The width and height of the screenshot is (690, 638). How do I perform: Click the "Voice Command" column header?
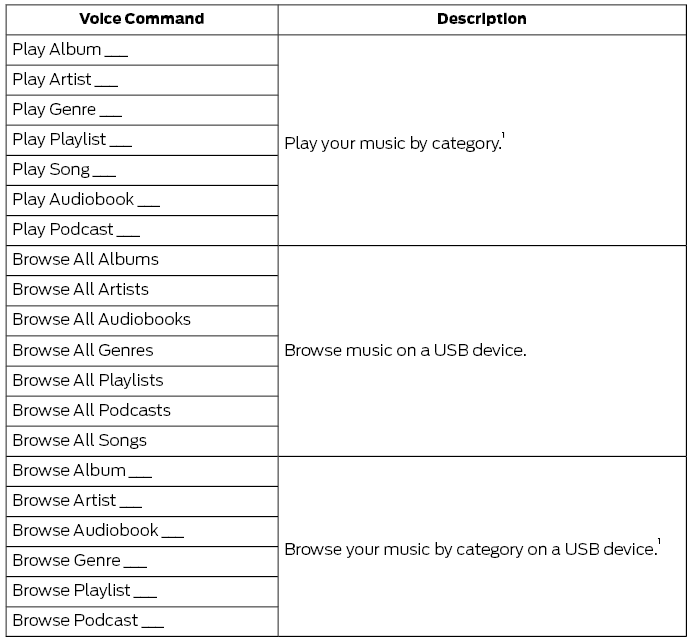(141, 19)
